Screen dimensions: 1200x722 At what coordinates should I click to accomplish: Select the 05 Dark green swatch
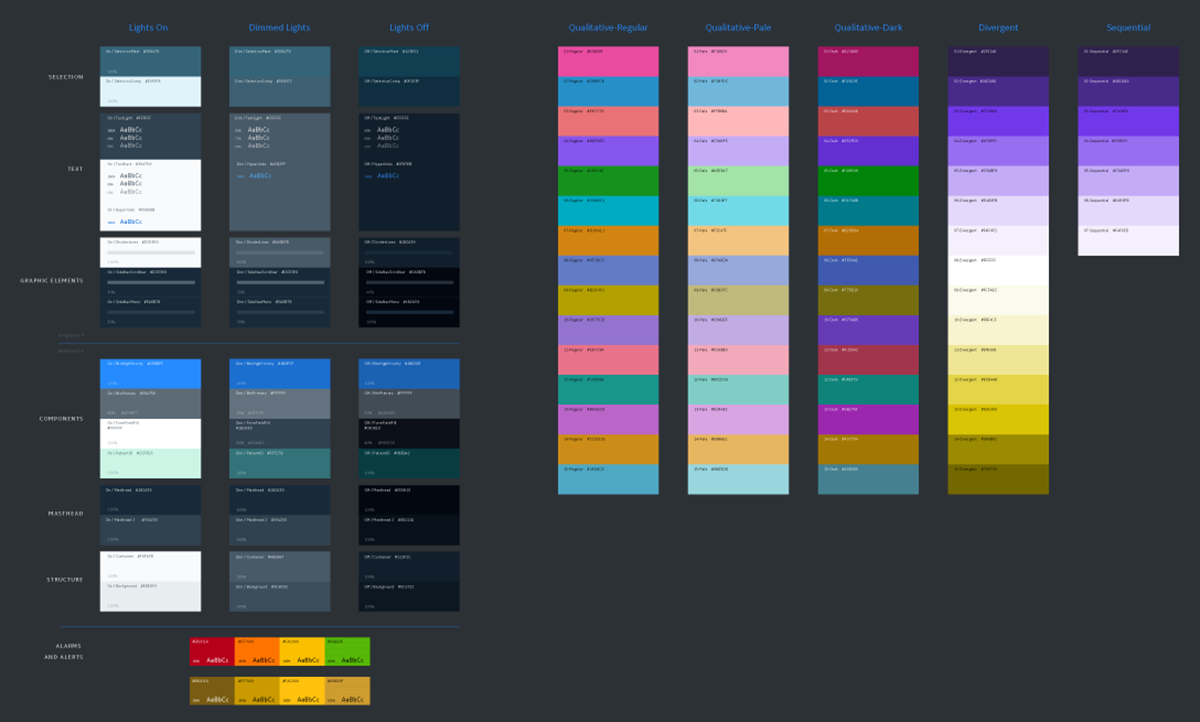(868, 181)
